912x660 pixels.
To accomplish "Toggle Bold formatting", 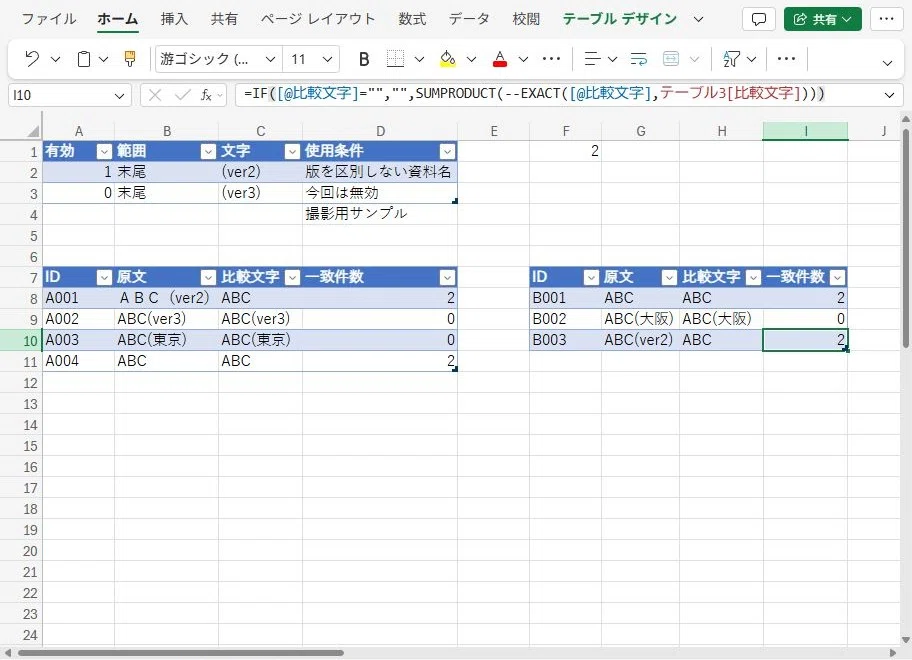I will [364, 59].
